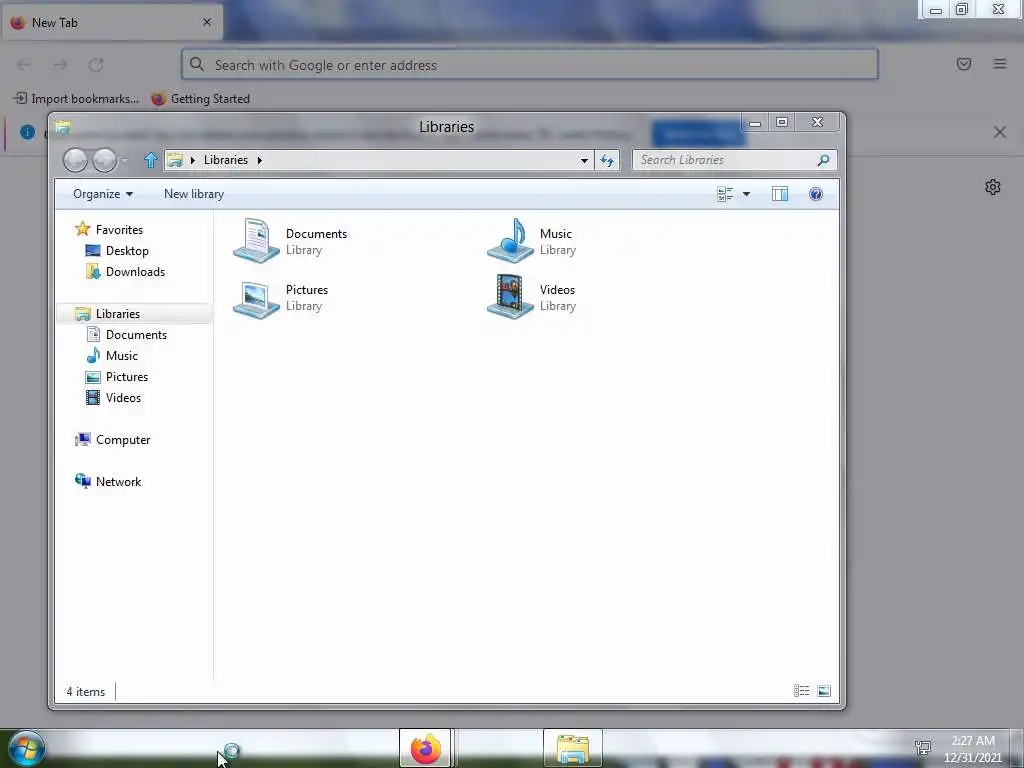Select Music in navigation tree
Viewport: 1024px width, 768px height.
(x=122, y=356)
